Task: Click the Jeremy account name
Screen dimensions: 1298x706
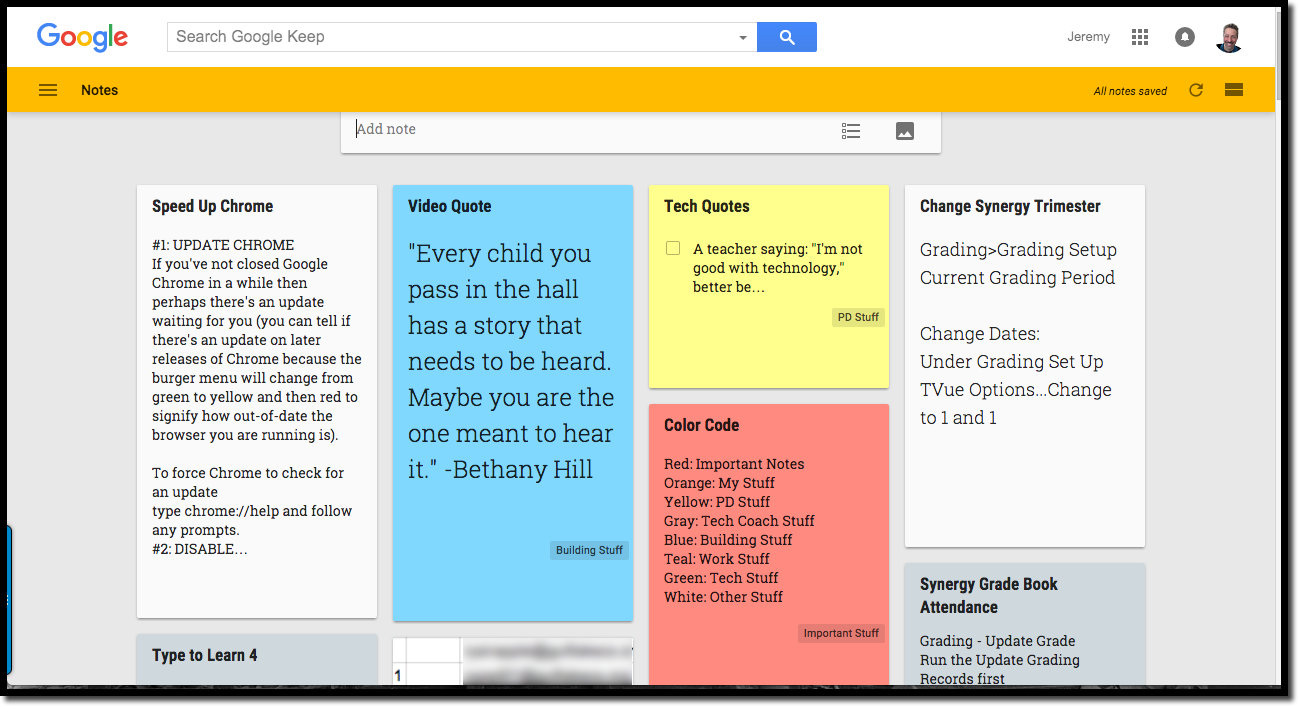Action: [1088, 37]
